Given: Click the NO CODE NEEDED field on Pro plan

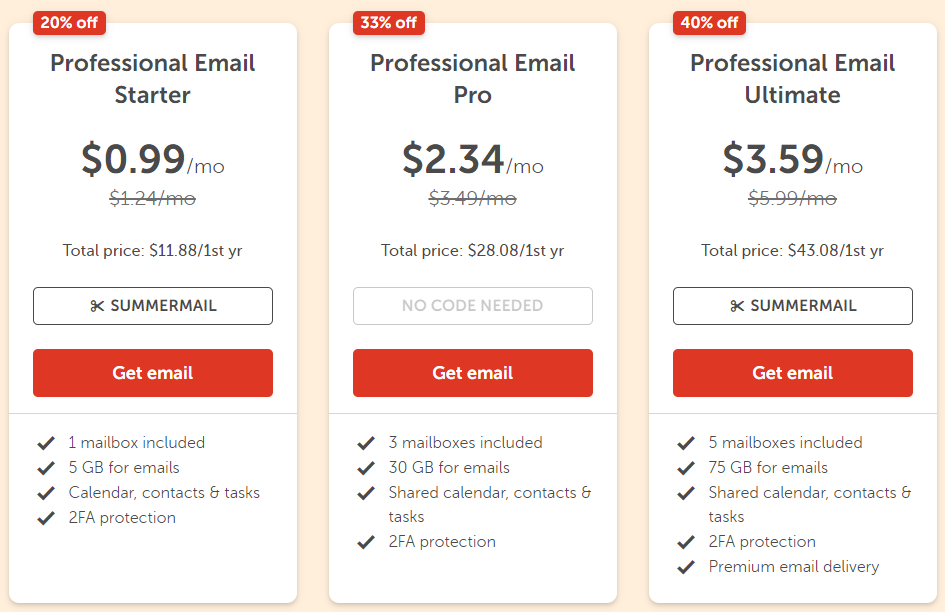Looking at the screenshot, I should point(472,306).
